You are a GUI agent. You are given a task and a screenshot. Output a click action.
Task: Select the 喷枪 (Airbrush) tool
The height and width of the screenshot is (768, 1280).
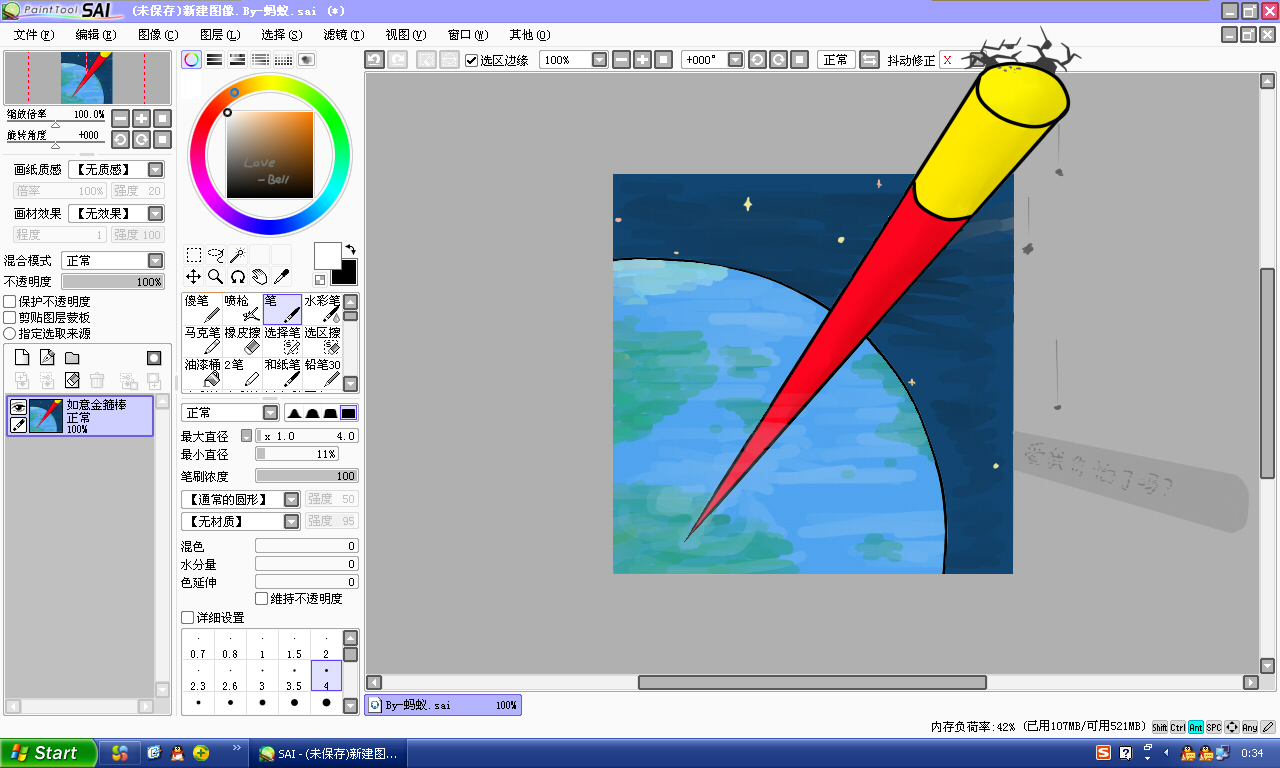[x=242, y=309]
